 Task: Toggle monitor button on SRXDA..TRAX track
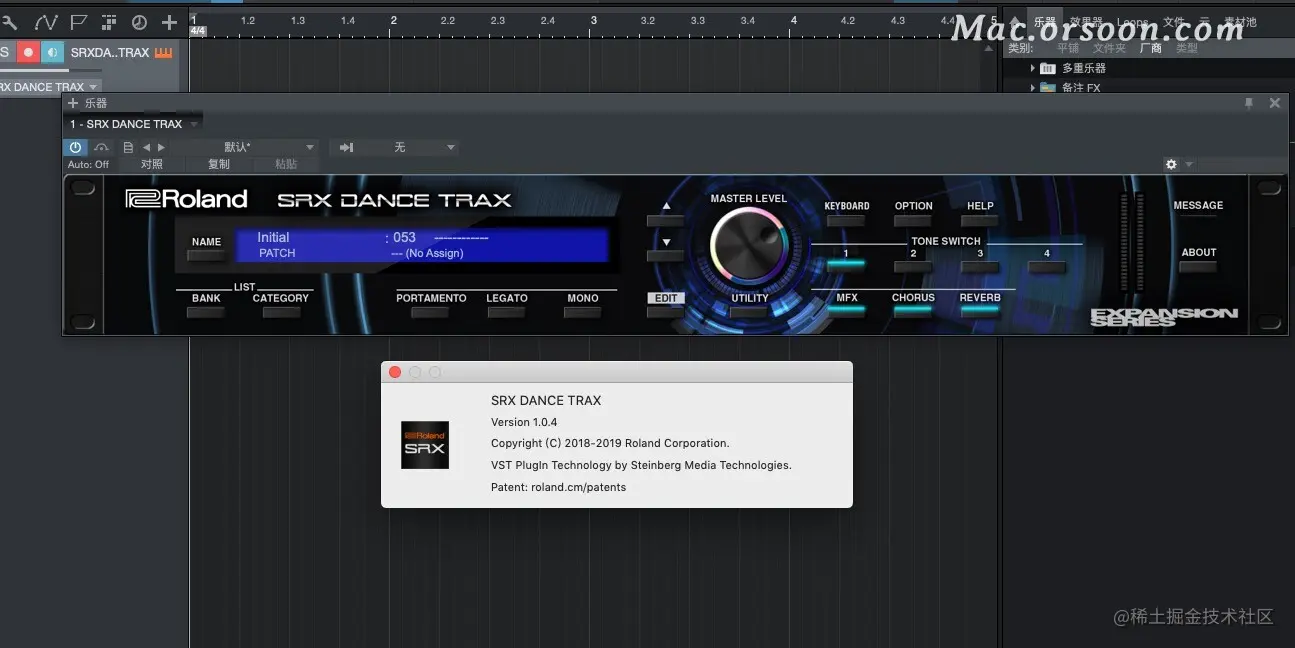52,52
